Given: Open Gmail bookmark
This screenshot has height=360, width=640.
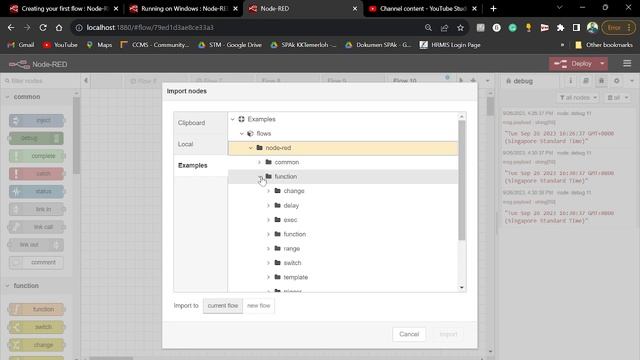Looking at the screenshot, I should click(21, 45).
